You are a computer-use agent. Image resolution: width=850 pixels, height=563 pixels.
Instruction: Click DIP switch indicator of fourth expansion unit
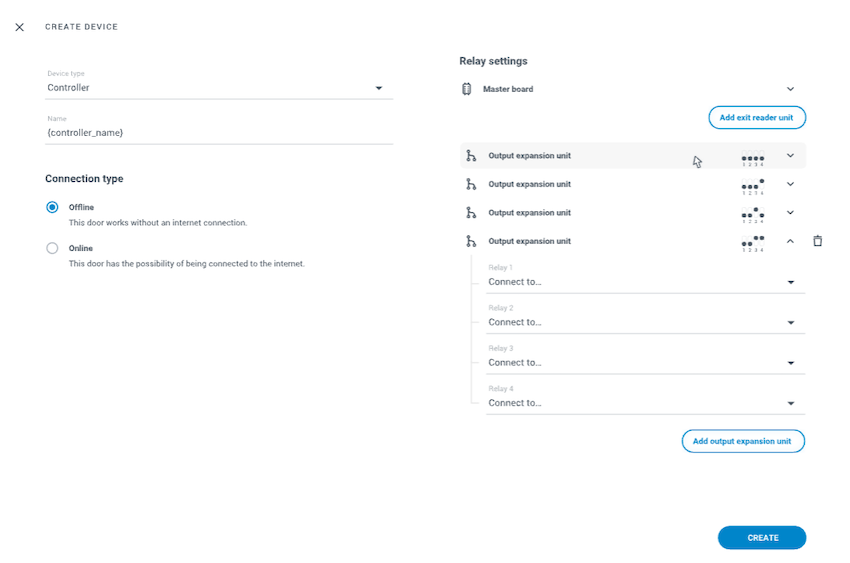tap(753, 244)
